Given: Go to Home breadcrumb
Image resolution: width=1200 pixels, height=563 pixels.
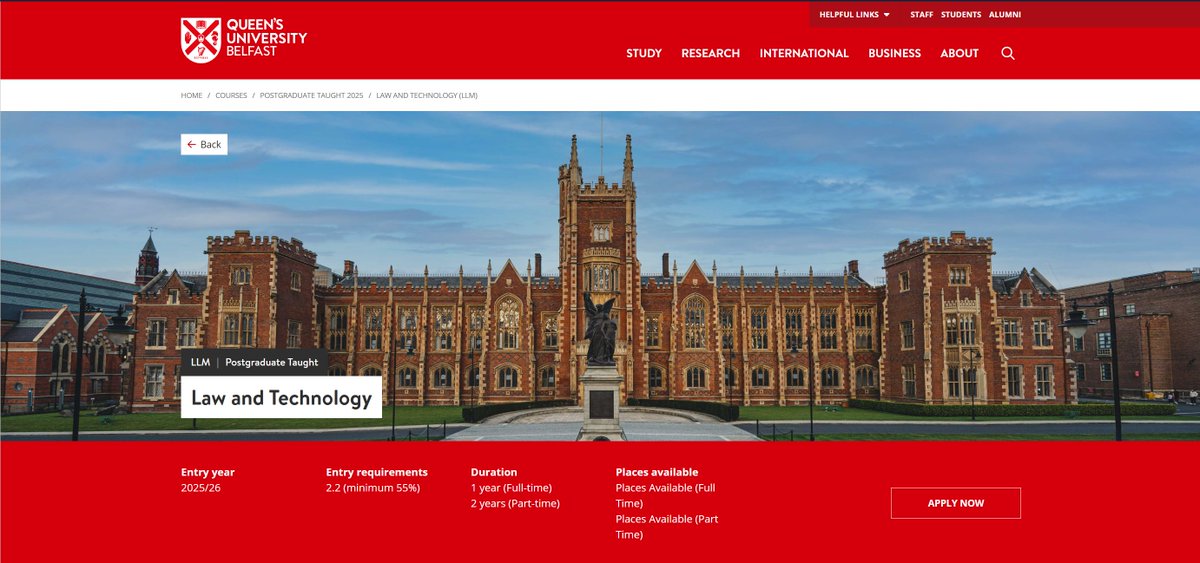Looking at the screenshot, I should click(192, 95).
